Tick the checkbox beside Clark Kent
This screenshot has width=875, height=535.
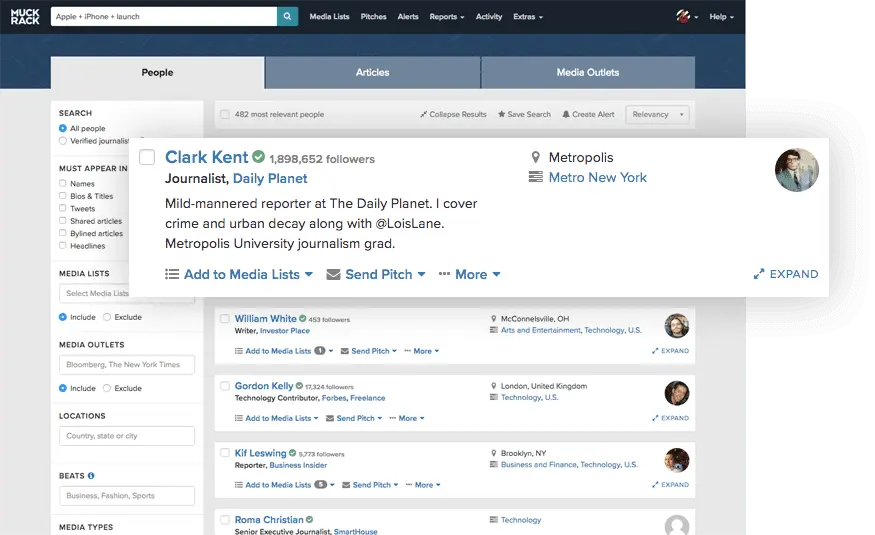147,157
